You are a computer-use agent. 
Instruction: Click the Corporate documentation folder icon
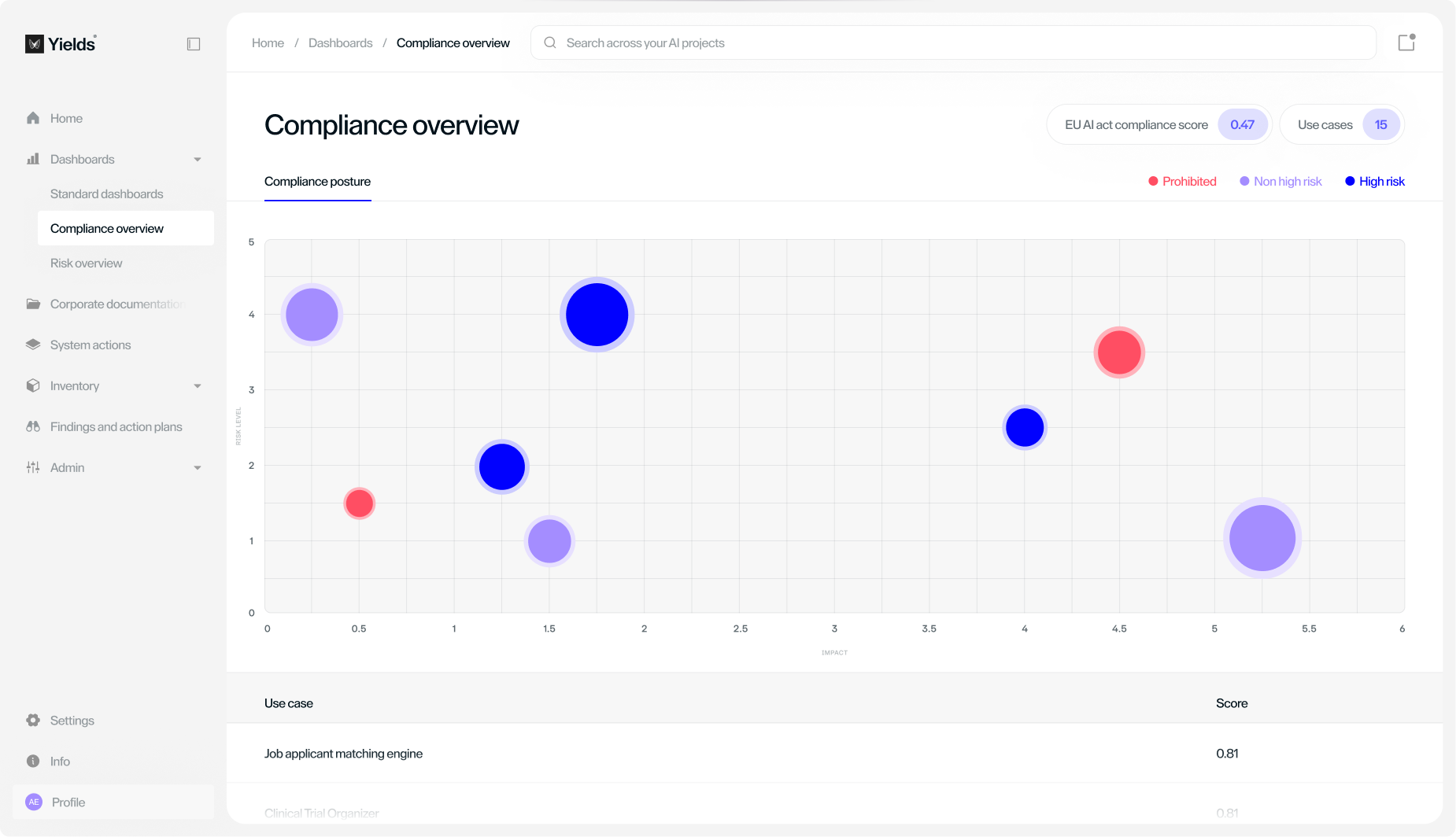33,303
